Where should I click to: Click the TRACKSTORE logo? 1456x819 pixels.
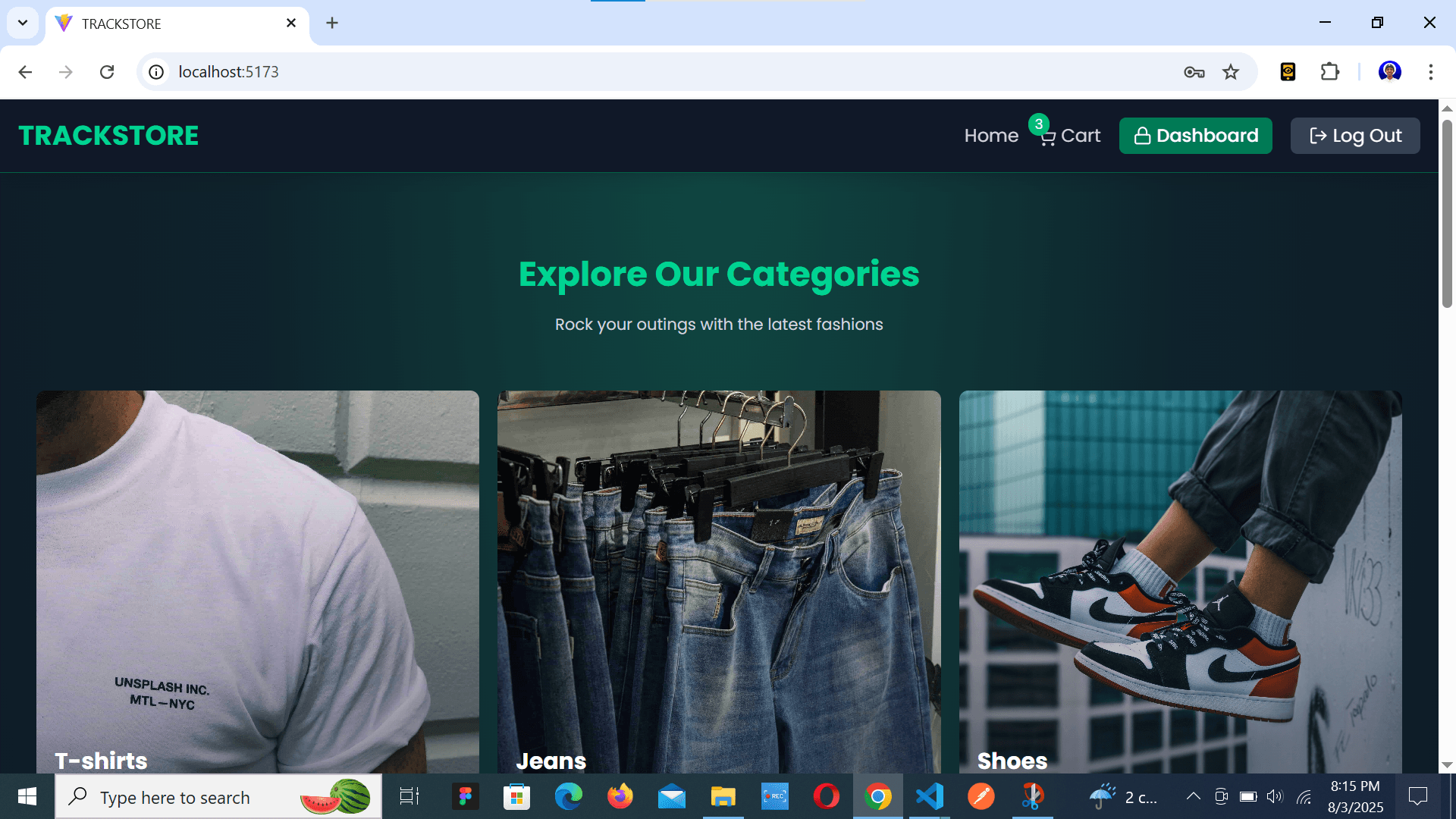click(x=108, y=136)
